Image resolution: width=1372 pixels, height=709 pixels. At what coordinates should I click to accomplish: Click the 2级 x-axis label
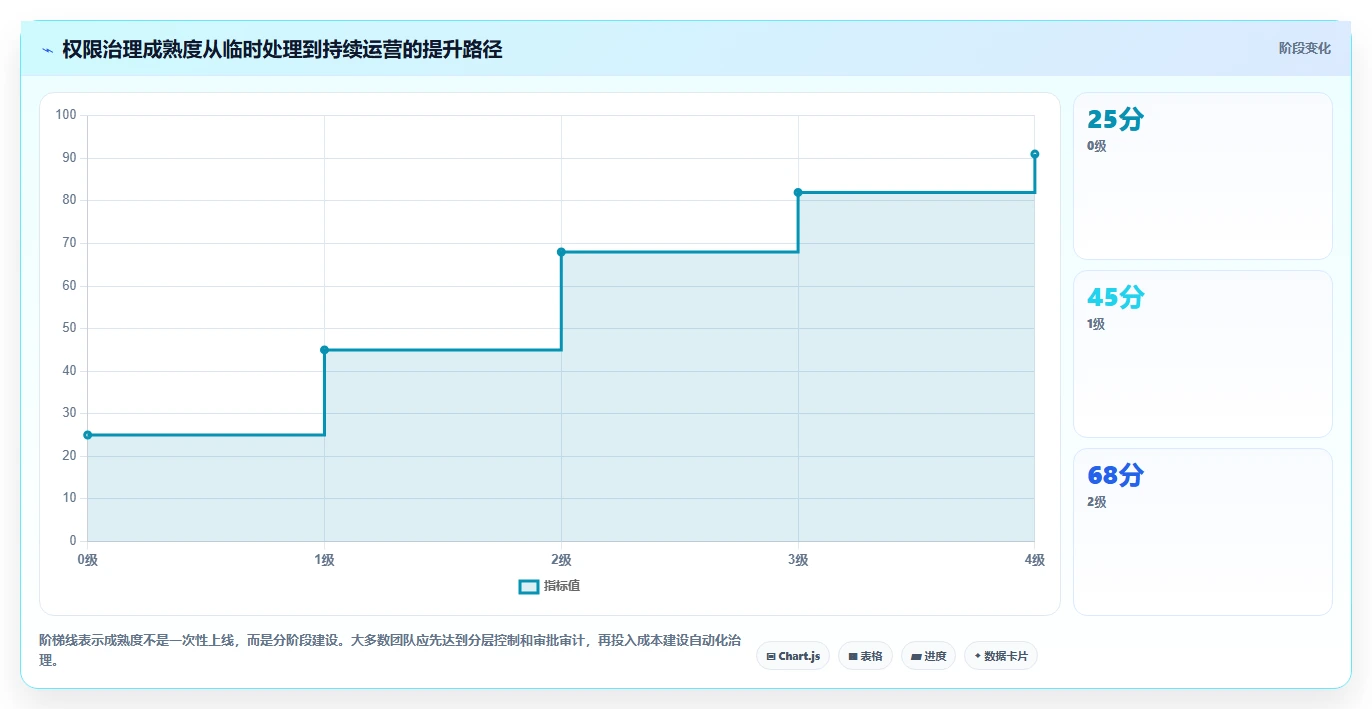(x=561, y=560)
